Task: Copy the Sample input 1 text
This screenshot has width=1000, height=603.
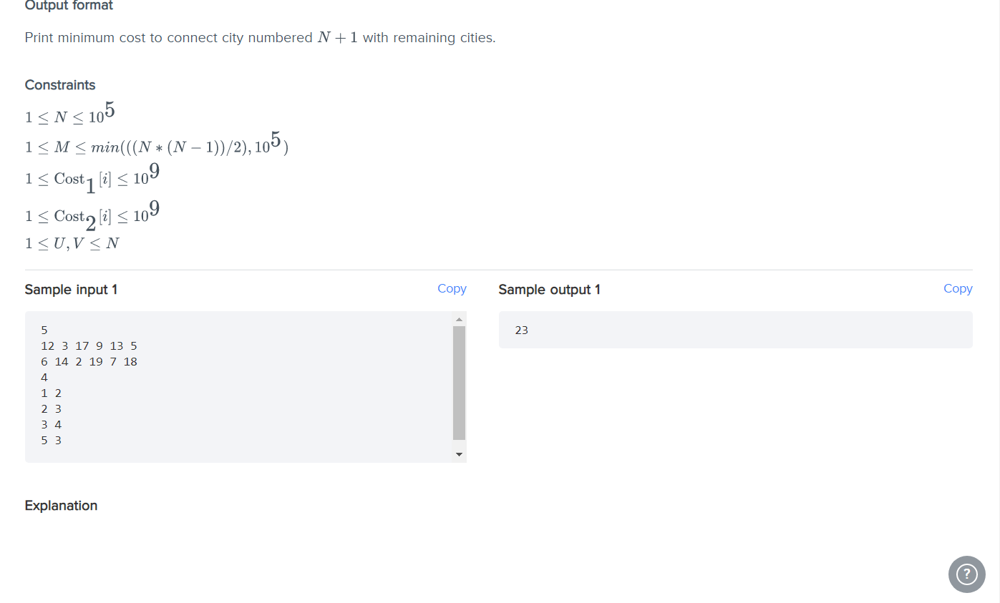Action: (x=452, y=289)
